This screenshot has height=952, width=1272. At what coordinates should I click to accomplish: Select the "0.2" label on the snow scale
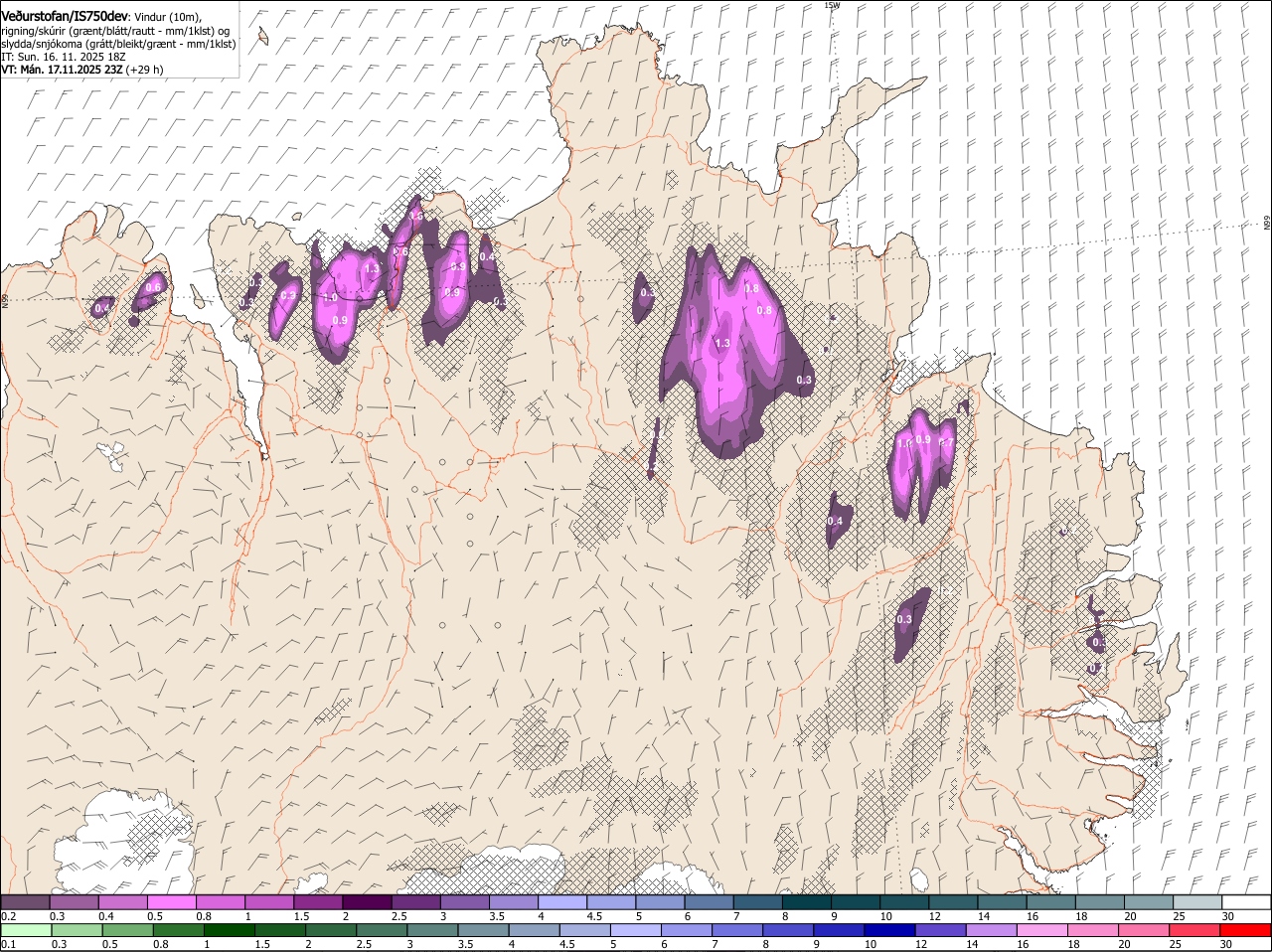point(9,916)
